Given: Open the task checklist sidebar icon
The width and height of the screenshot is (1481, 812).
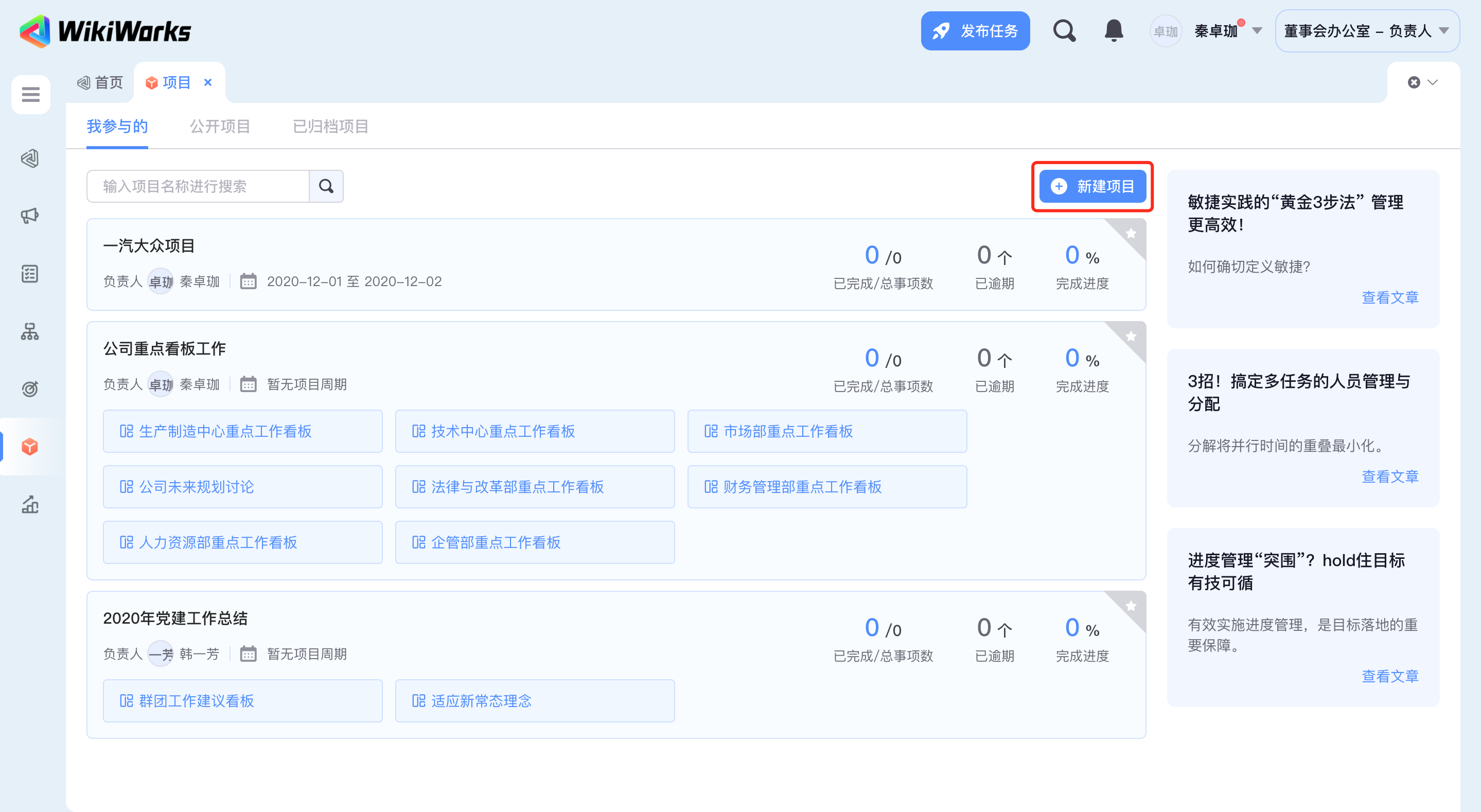Looking at the screenshot, I should point(30,274).
